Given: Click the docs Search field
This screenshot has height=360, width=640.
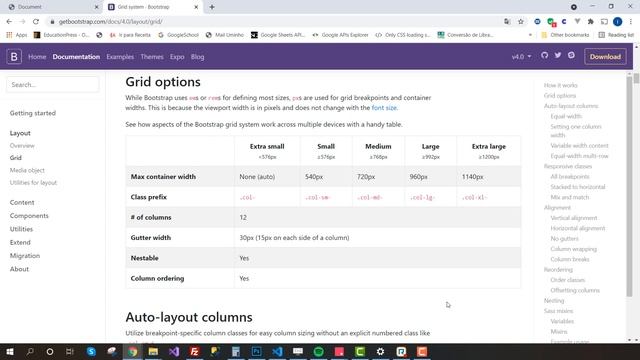Looking at the screenshot, I should click(x=53, y=84).
